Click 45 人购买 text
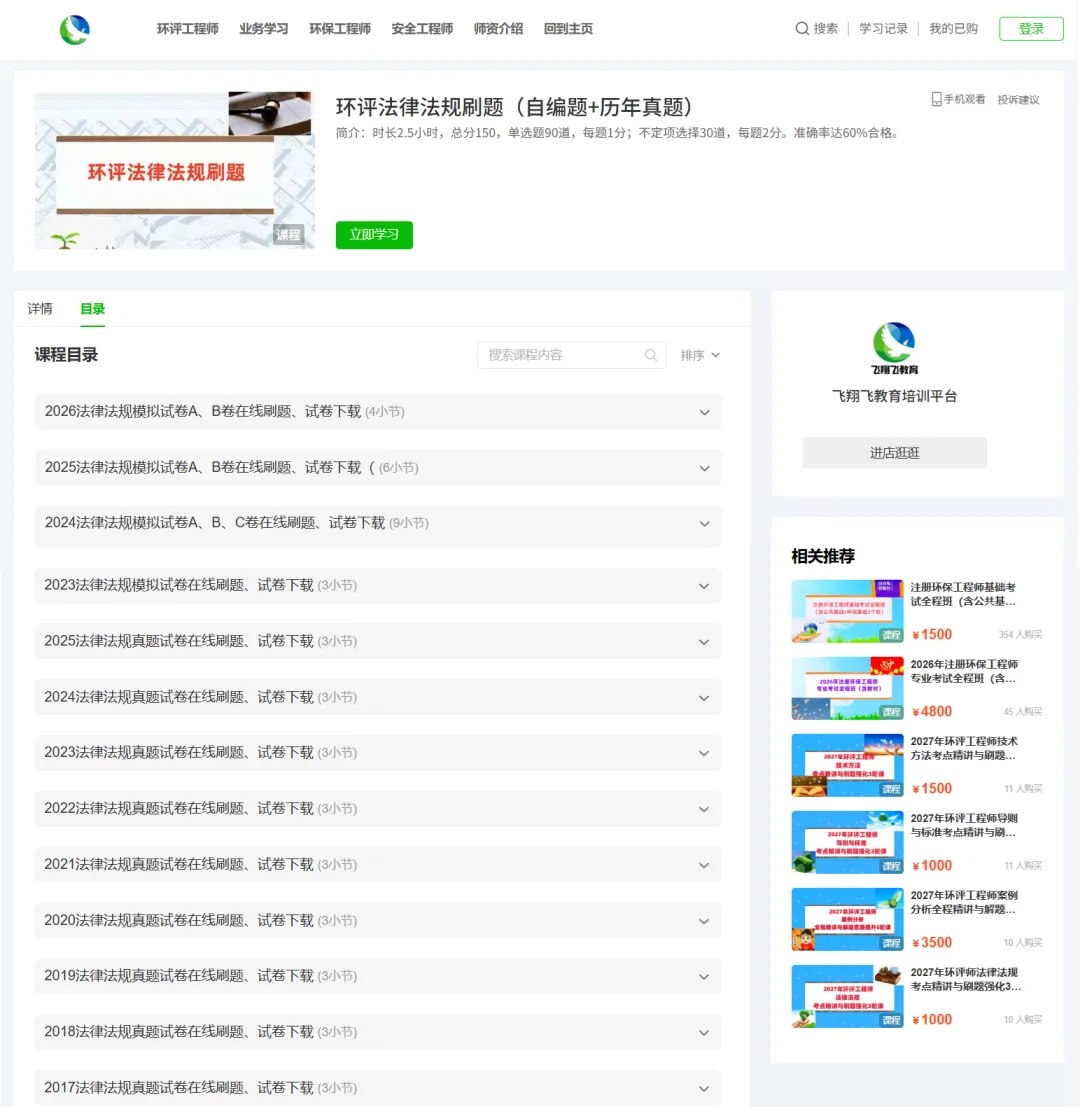The width and height of the screenshot is (1080, 1107). coord(1023,712)
